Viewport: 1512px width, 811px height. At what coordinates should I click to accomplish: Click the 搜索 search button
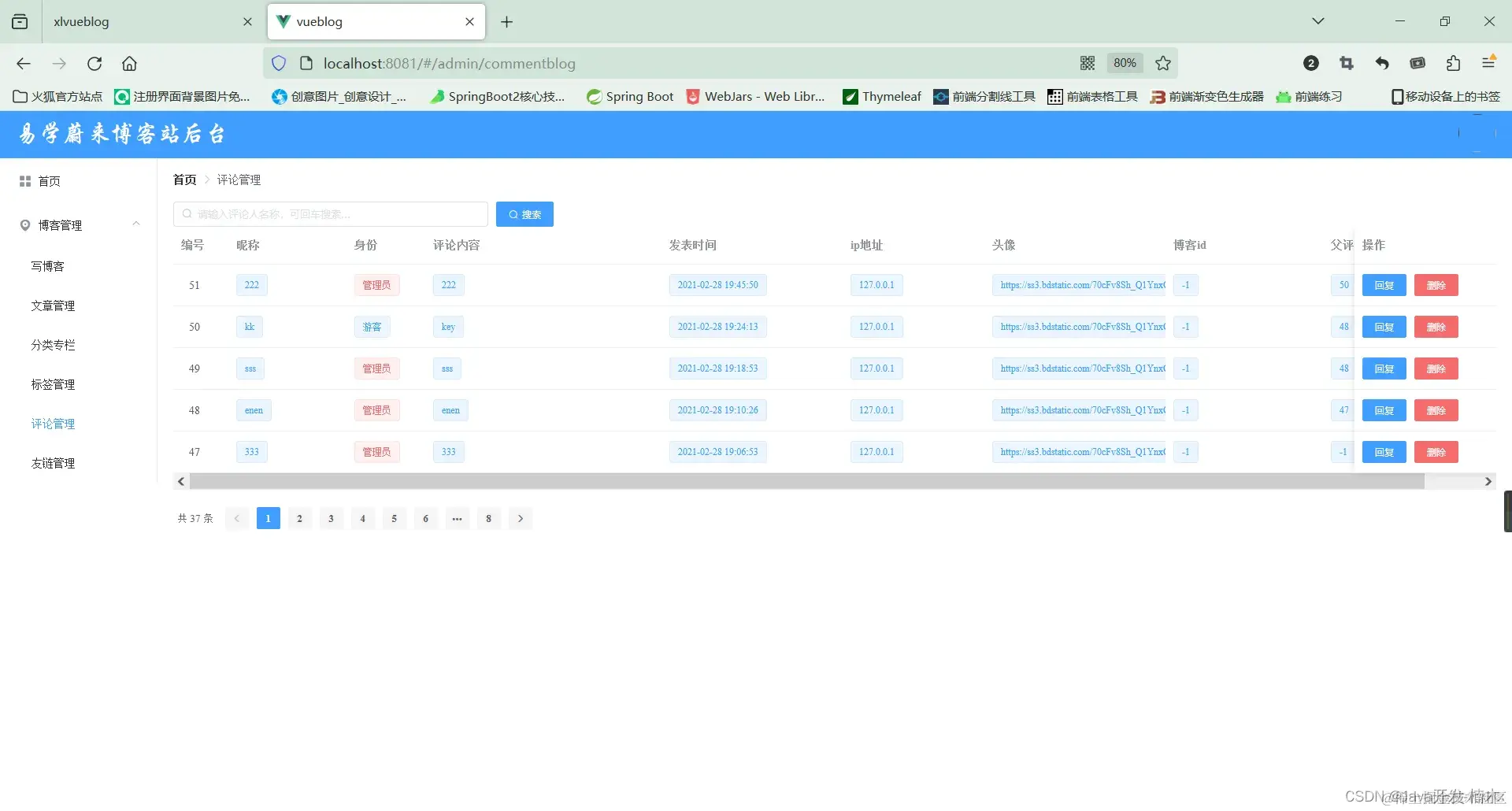(x=524, y=214)
